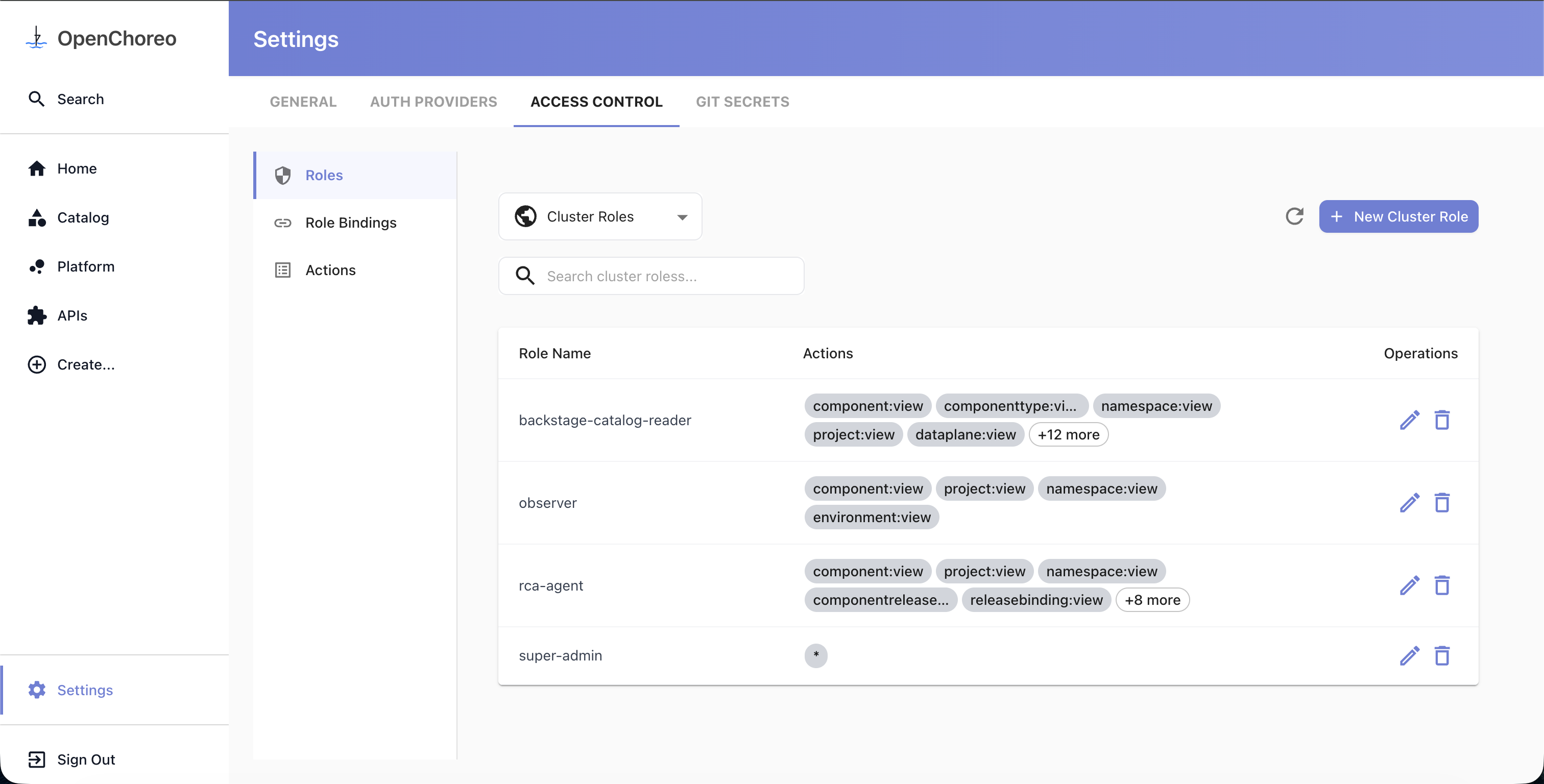
Task: Open the Actions section
Action: 330,271
